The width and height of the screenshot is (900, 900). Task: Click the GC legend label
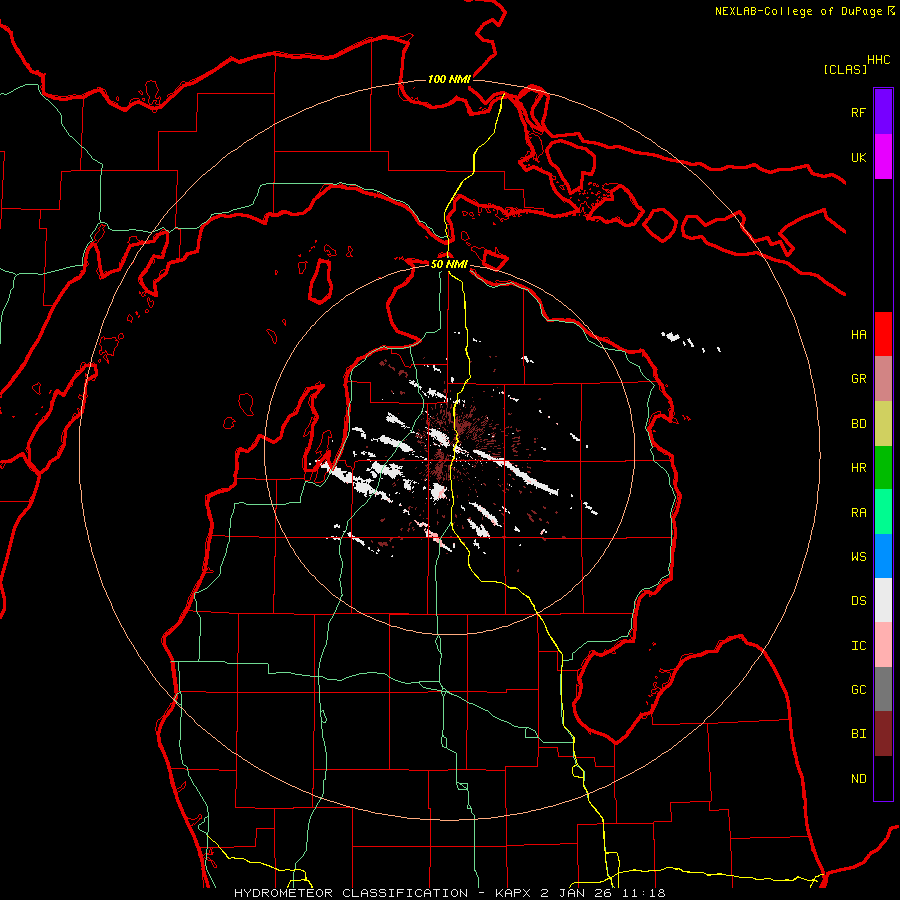tap(858, 690)
